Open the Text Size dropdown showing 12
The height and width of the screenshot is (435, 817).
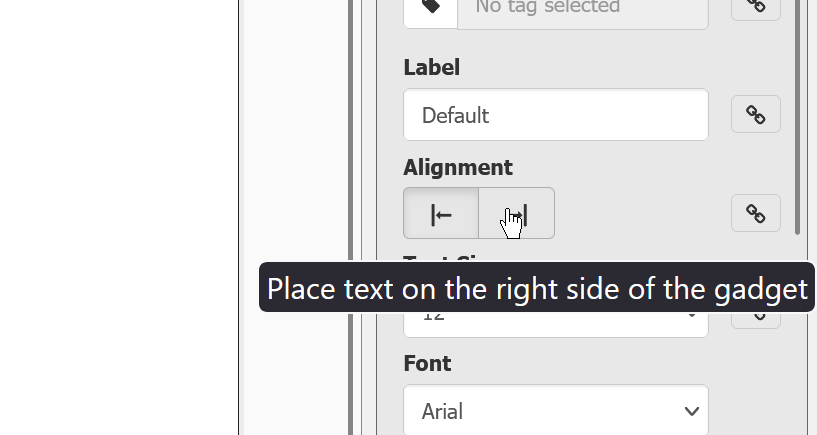point(555,324)
